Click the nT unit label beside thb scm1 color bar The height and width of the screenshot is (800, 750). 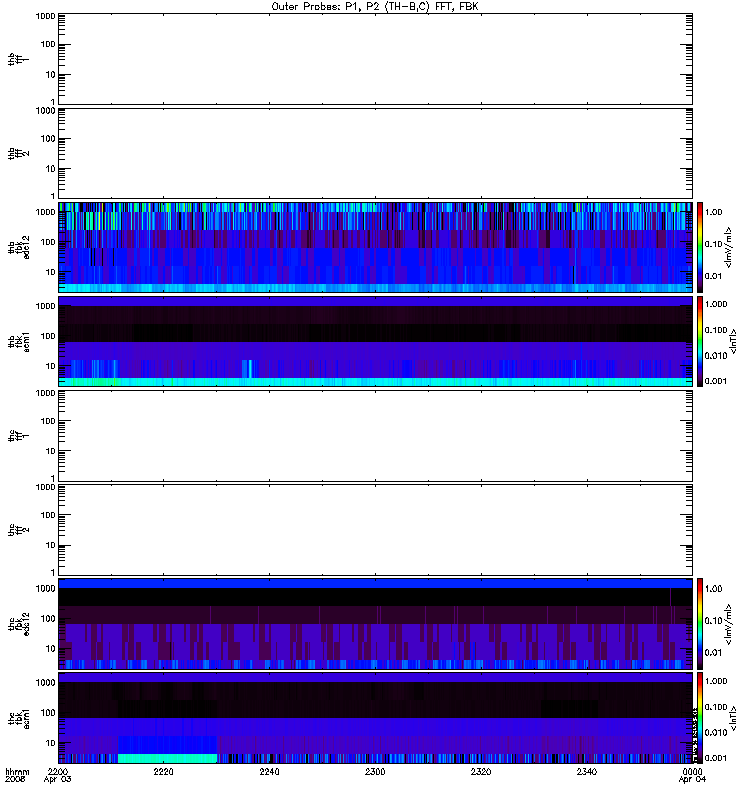[x=734, y=341]
